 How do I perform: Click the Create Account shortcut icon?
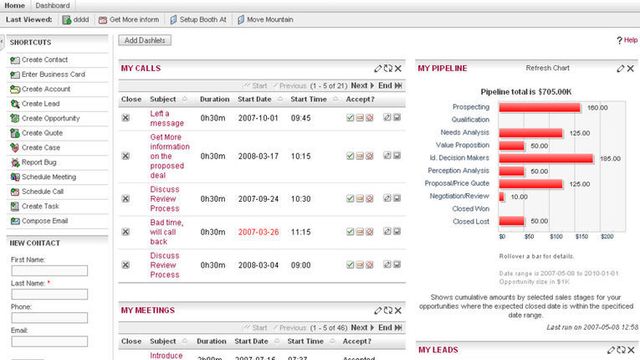pyautogui.click(x=15, y=89)
